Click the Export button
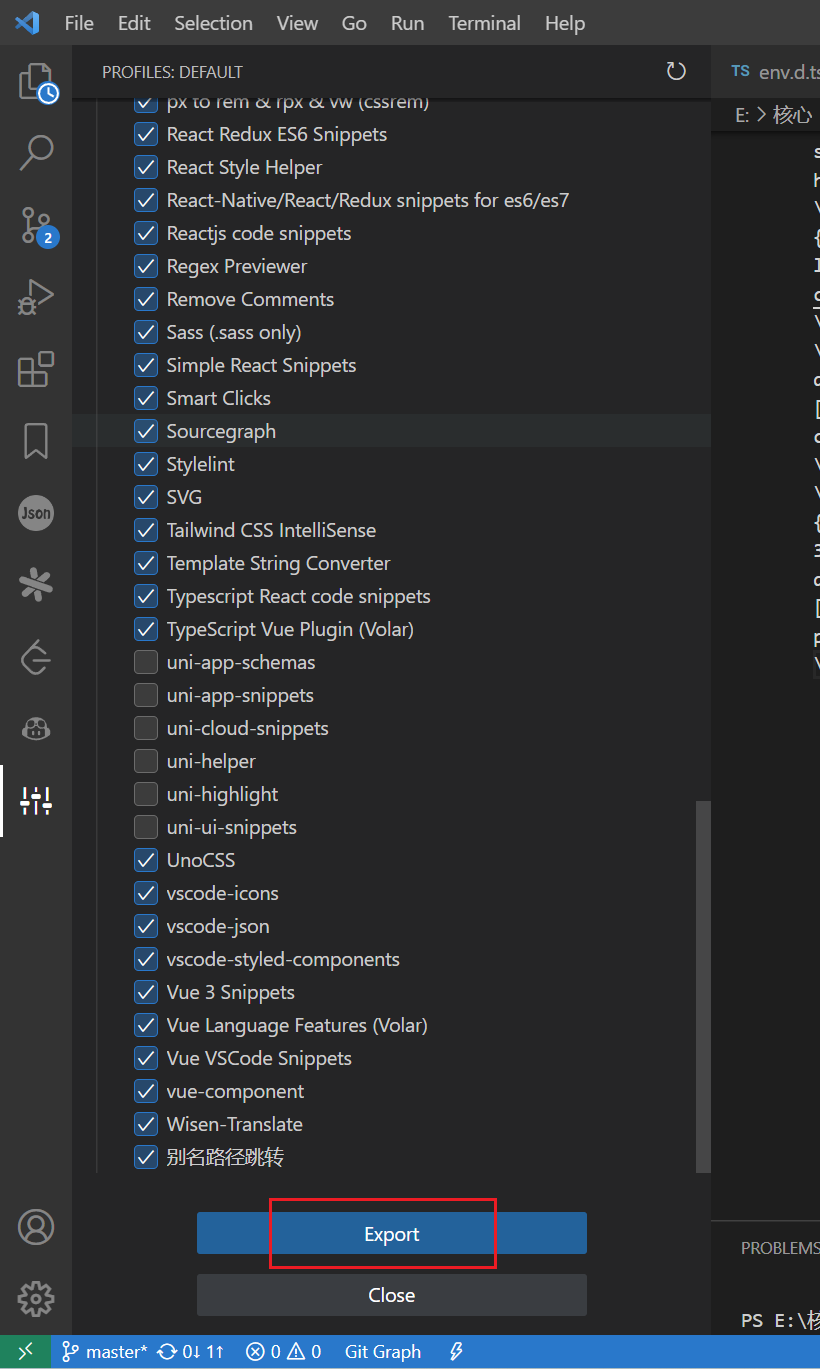The width and height of the screenshot is (820, 1369). (391, 1233)
